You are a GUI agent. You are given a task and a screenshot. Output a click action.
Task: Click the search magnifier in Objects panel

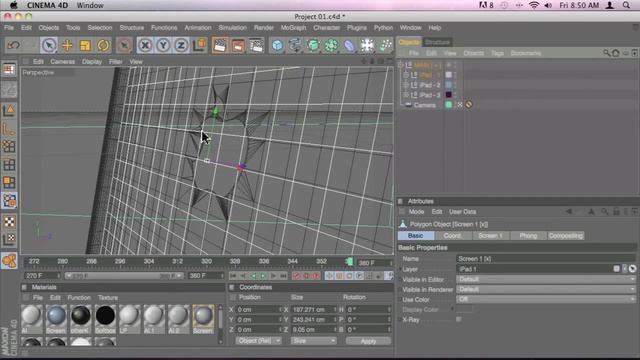[606, 53]
